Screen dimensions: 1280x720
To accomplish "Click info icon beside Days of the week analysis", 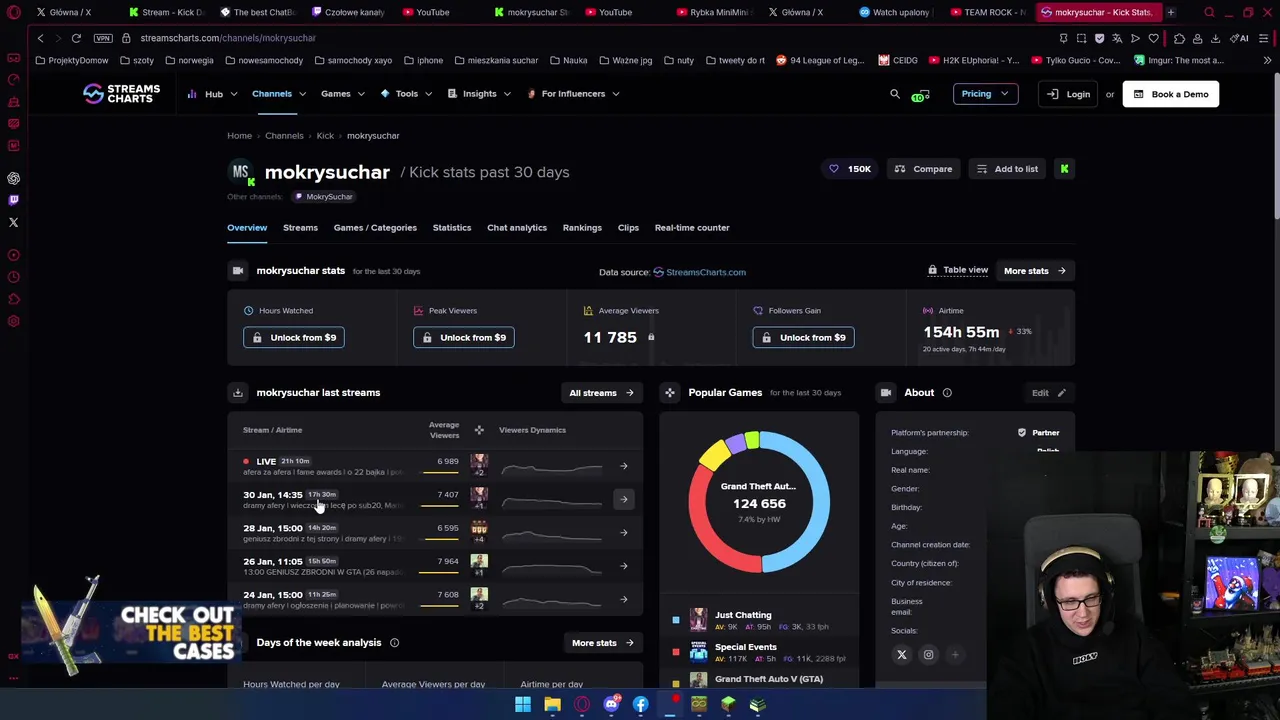I will [394, 643].
